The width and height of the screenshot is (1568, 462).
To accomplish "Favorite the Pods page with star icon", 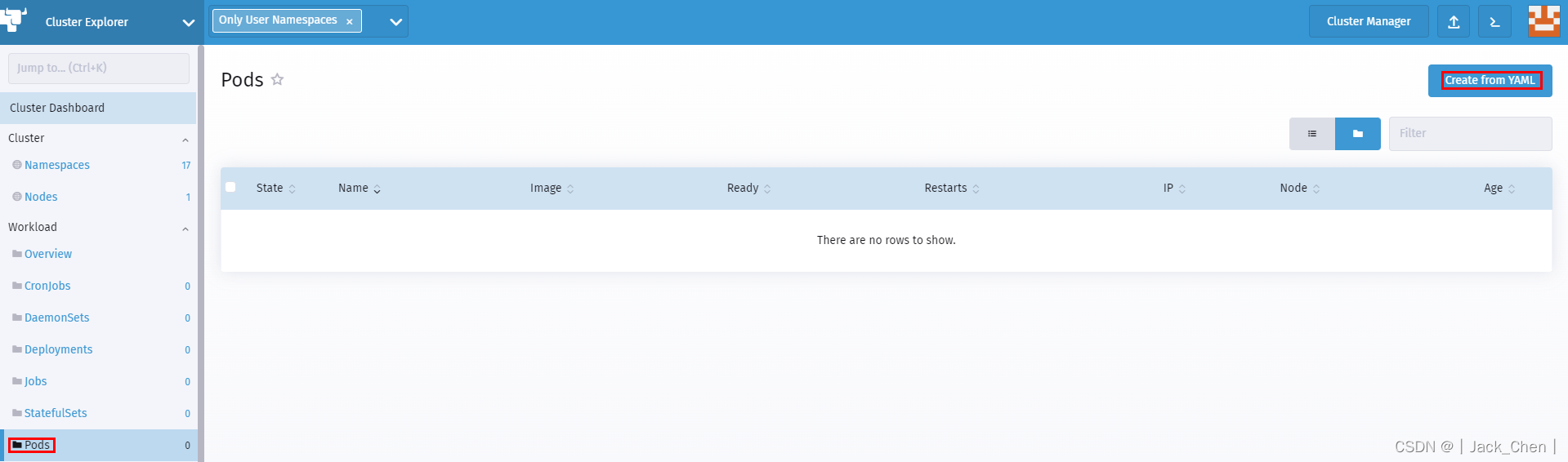I will (x=277, y=79).
